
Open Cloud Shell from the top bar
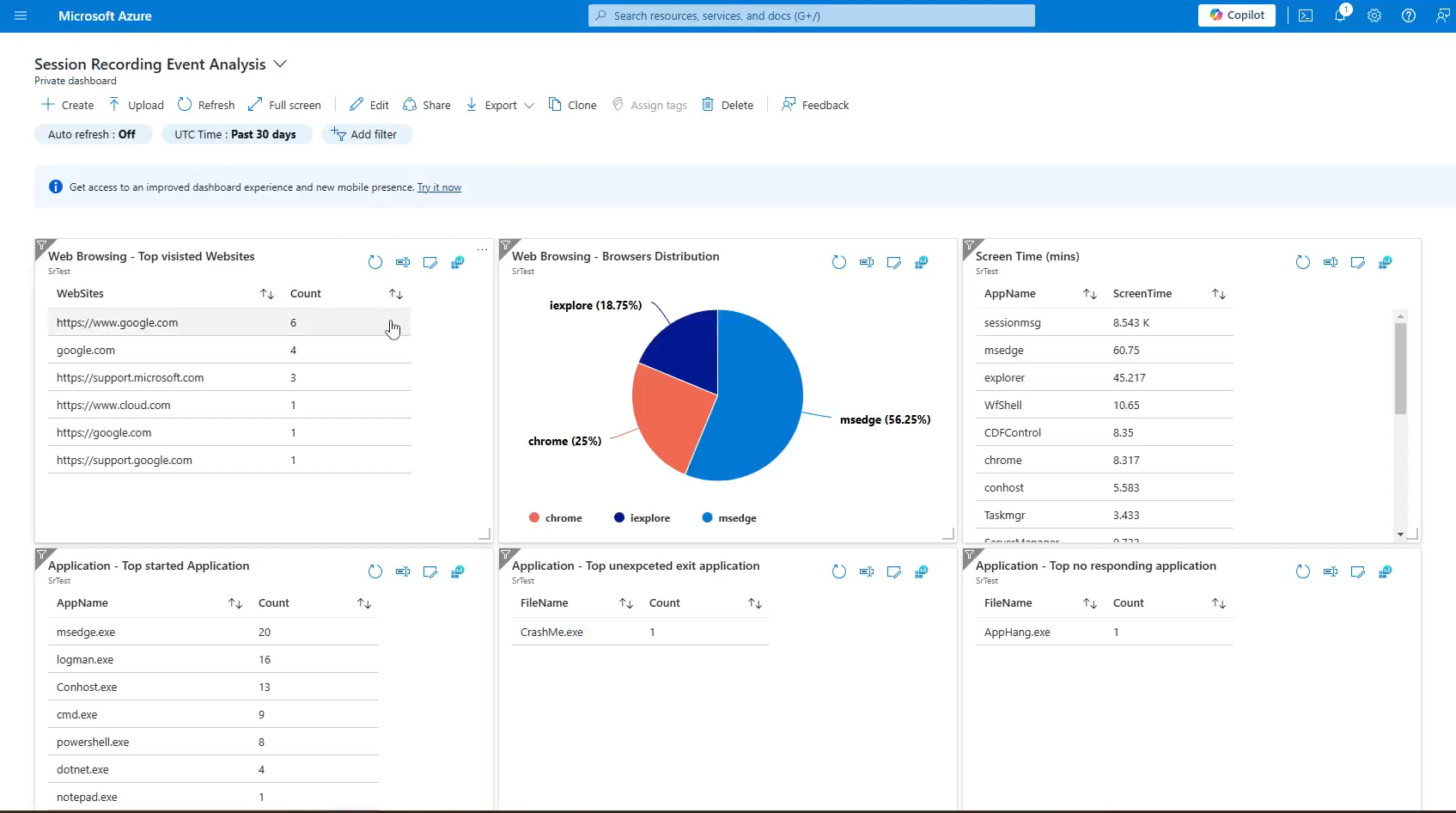click(x=1306, y=15)
